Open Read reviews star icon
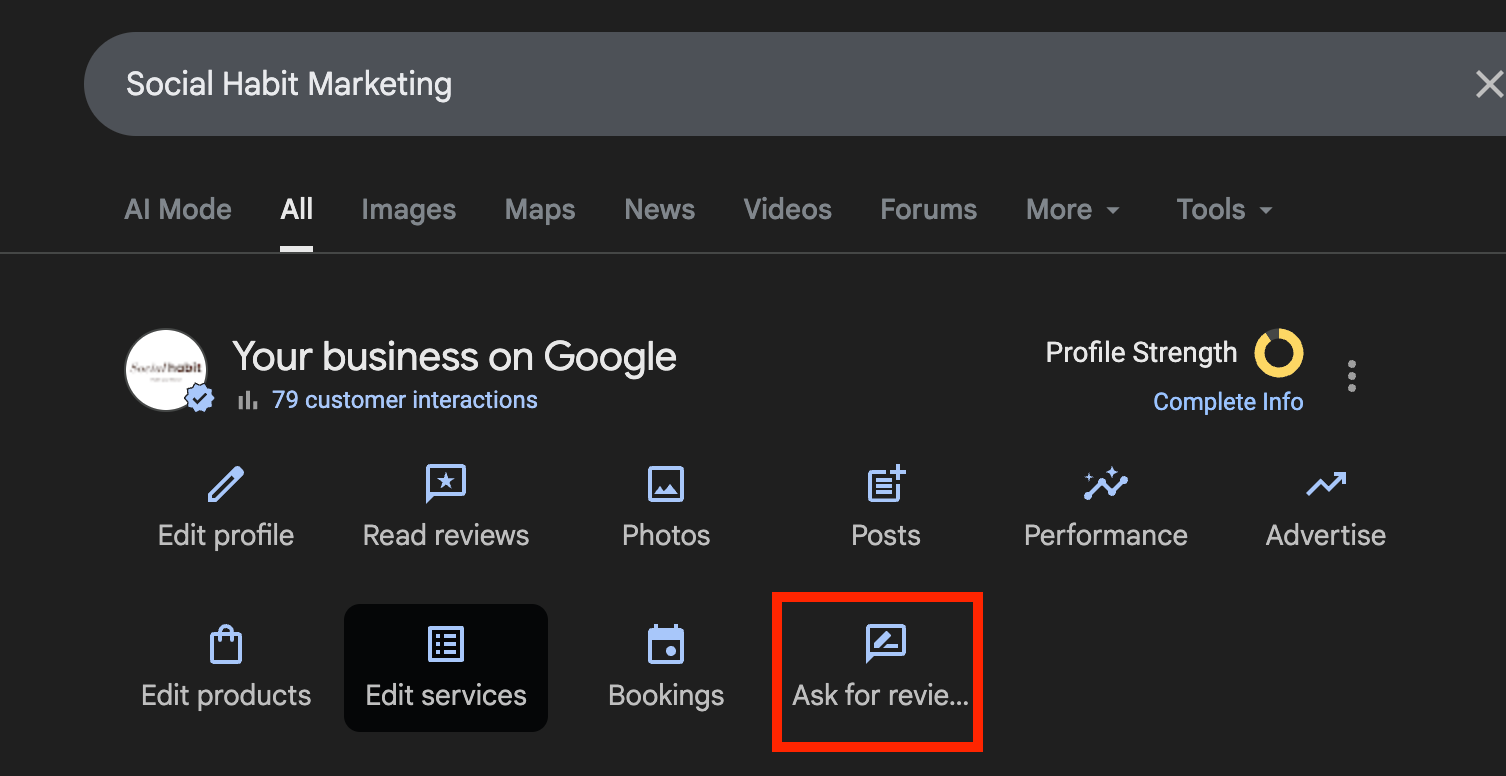This screenshot has width=1506, height=776. pos(446,485)
